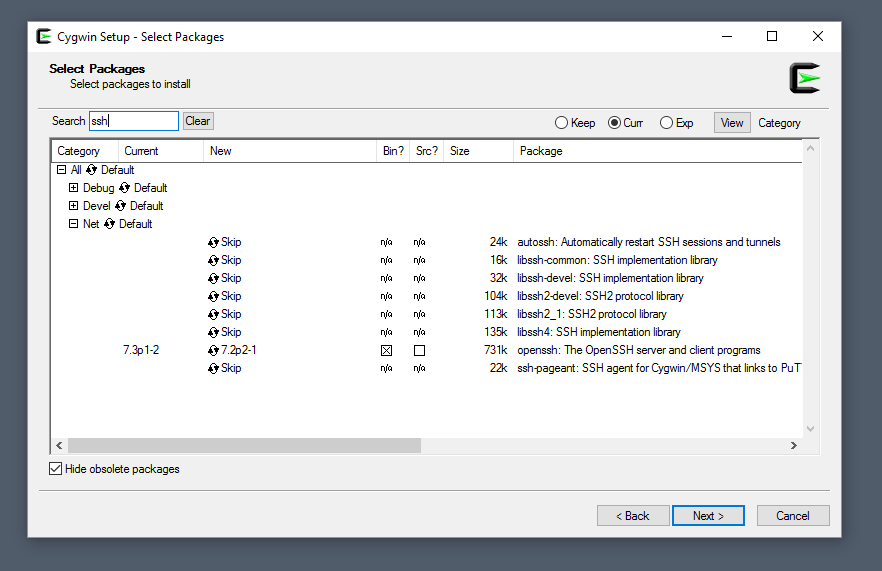This screenshot has height=571, width=882.
Task: Click the Size column header
Action: click(x=479, y=151)
